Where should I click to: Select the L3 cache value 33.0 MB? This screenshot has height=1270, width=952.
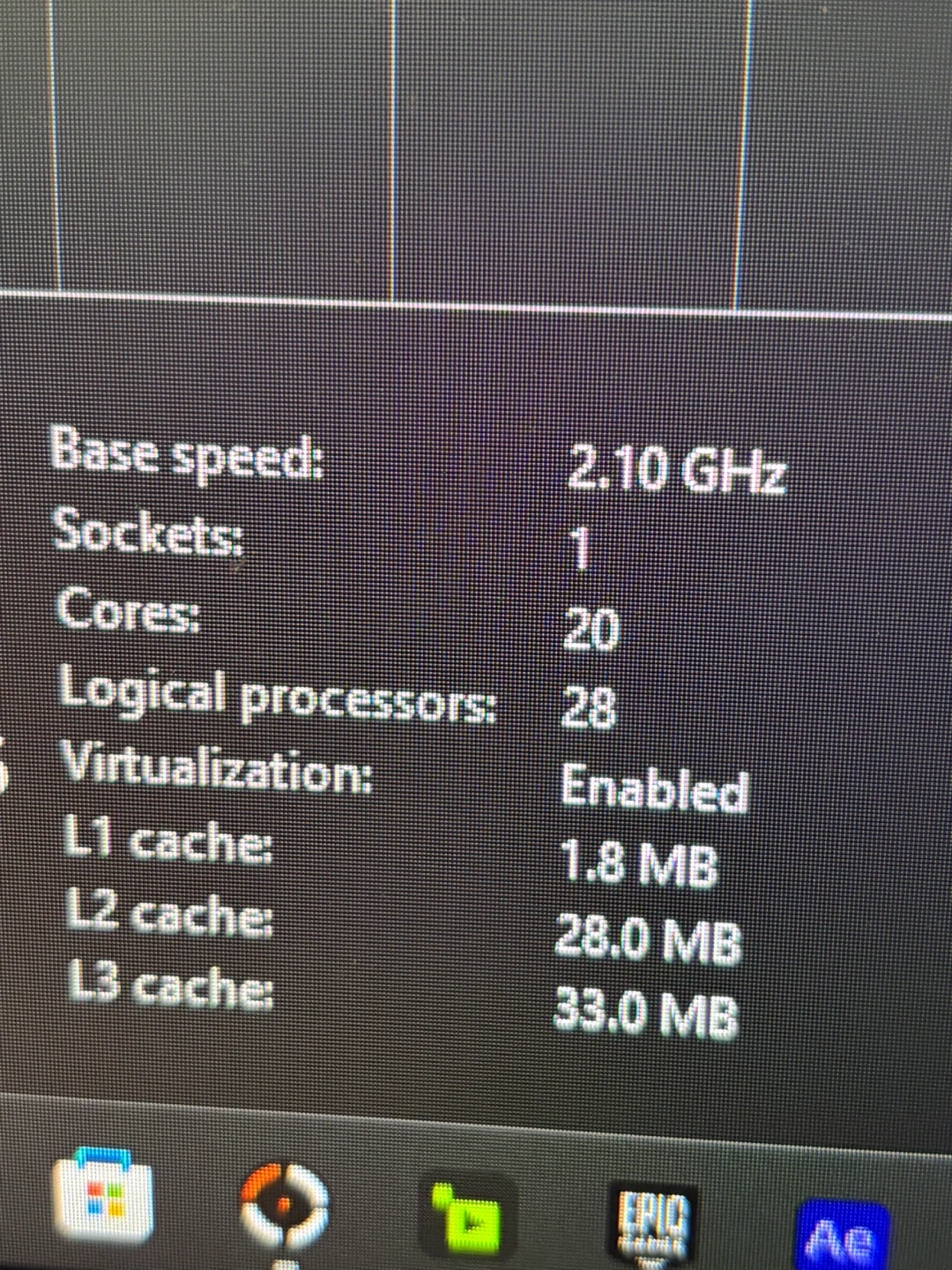(x=645, y=1013)
